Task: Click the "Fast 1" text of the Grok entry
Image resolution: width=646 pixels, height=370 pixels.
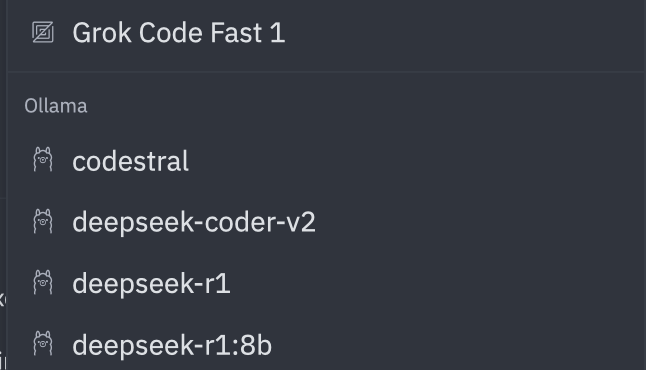Action: pyautogui.click(x=247, y=33)
